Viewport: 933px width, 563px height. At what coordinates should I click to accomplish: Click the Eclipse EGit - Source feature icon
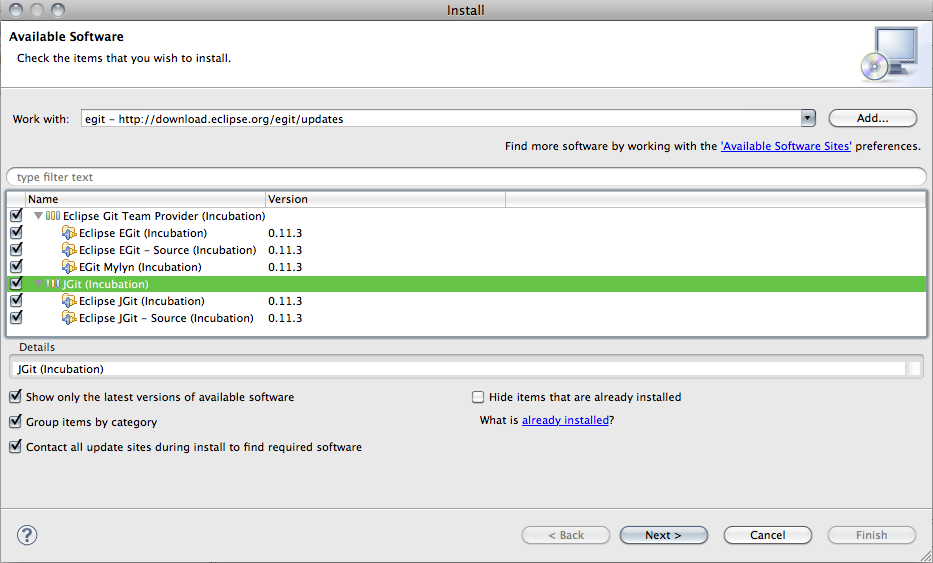pos(69,250)
